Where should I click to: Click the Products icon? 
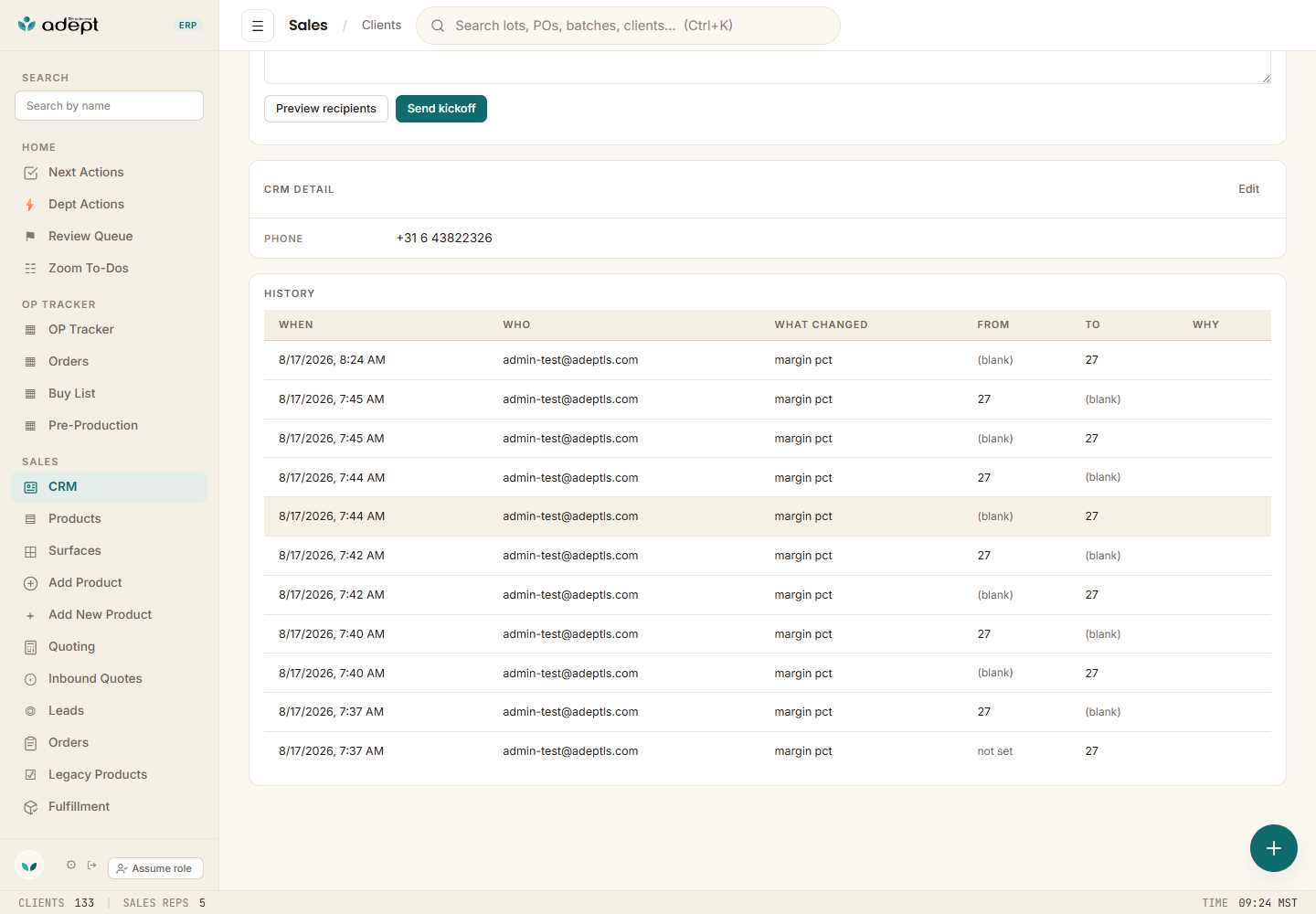click(x=30, y=519)
